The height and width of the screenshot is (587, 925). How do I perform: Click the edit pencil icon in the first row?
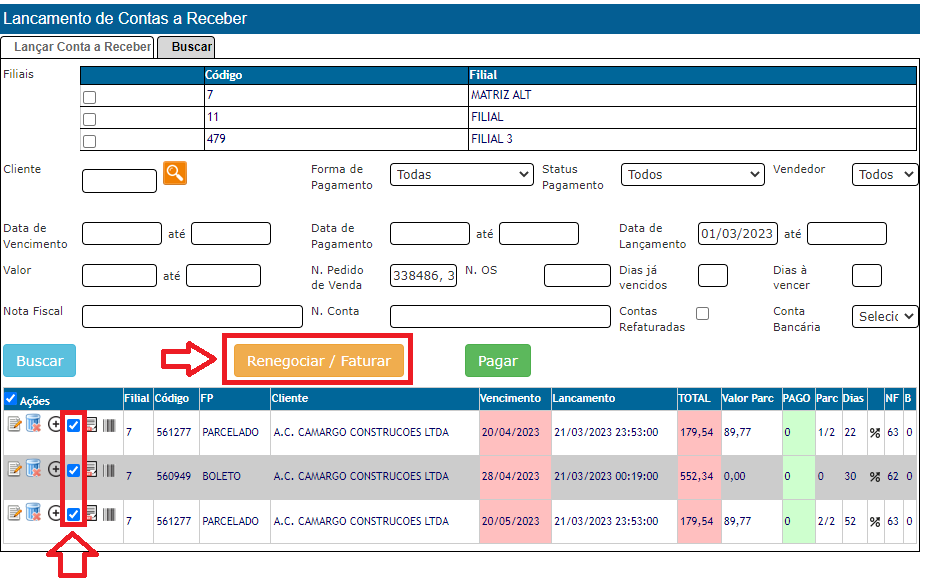14,424
